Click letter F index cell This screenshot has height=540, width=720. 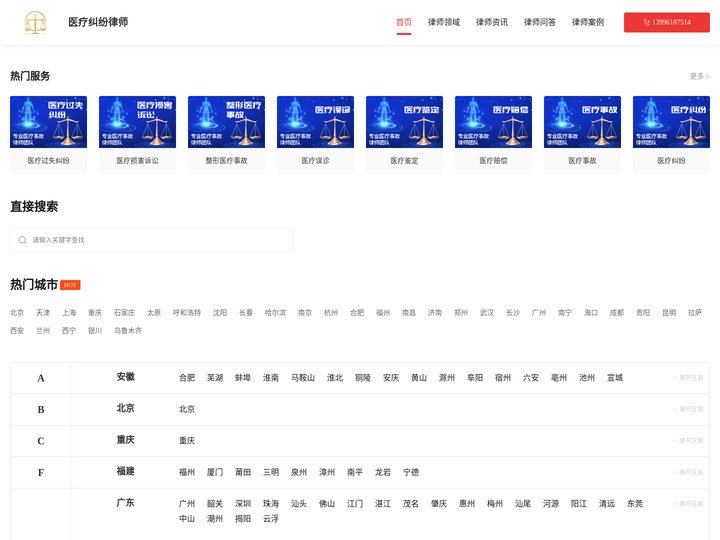tap(41, 472)
